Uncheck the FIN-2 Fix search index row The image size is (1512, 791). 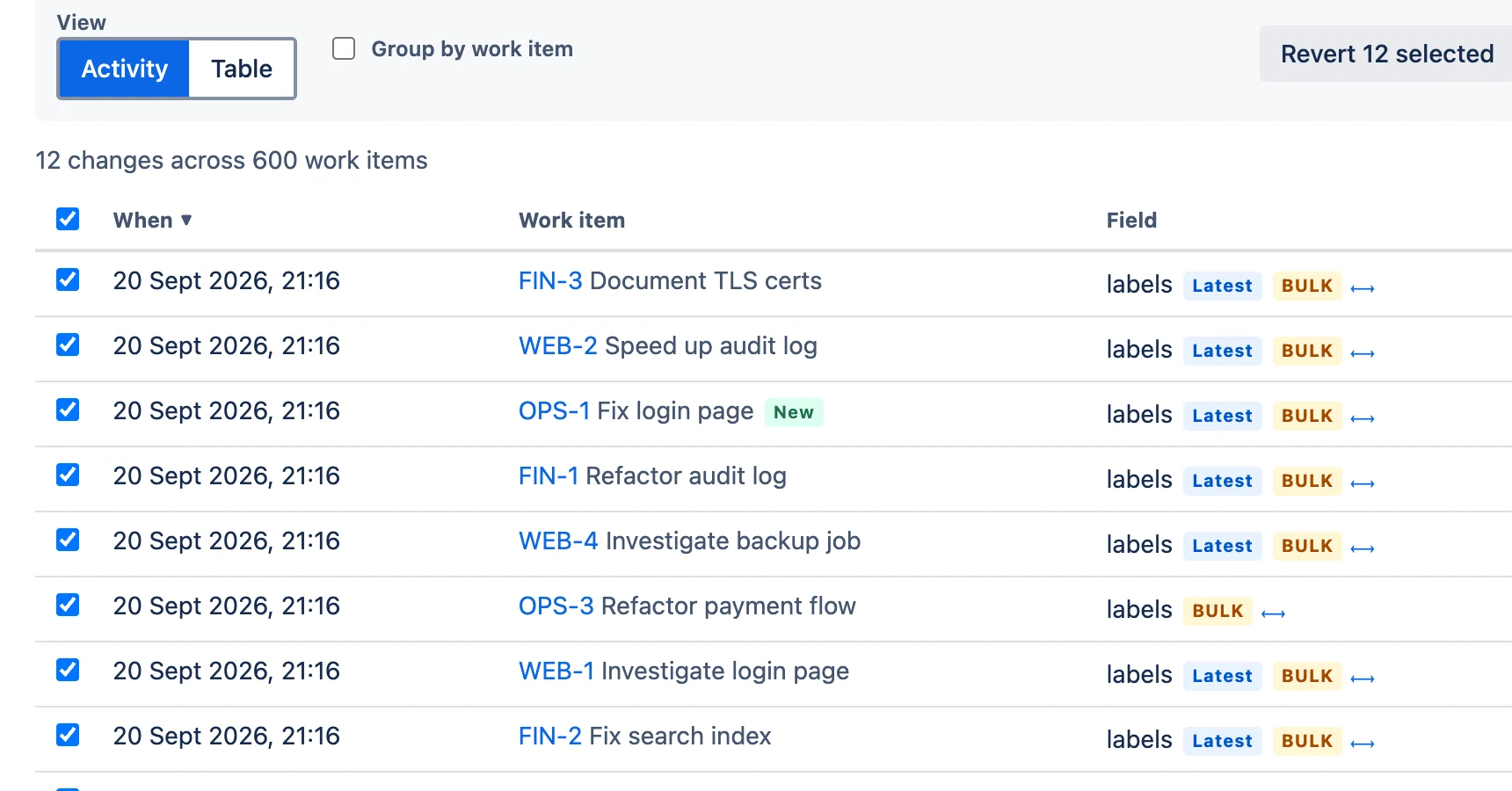68,735
